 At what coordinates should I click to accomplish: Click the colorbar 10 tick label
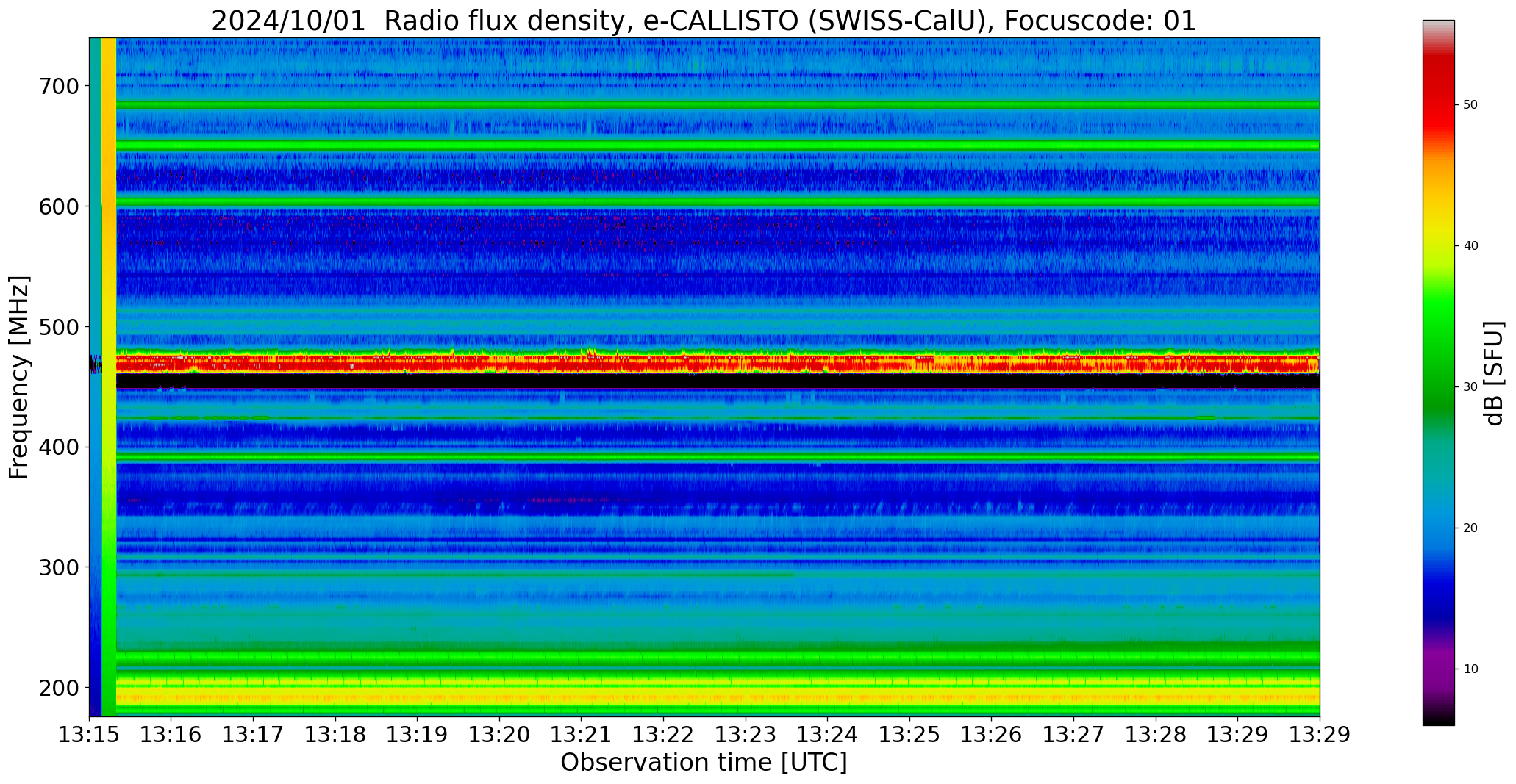(1470, 669)
